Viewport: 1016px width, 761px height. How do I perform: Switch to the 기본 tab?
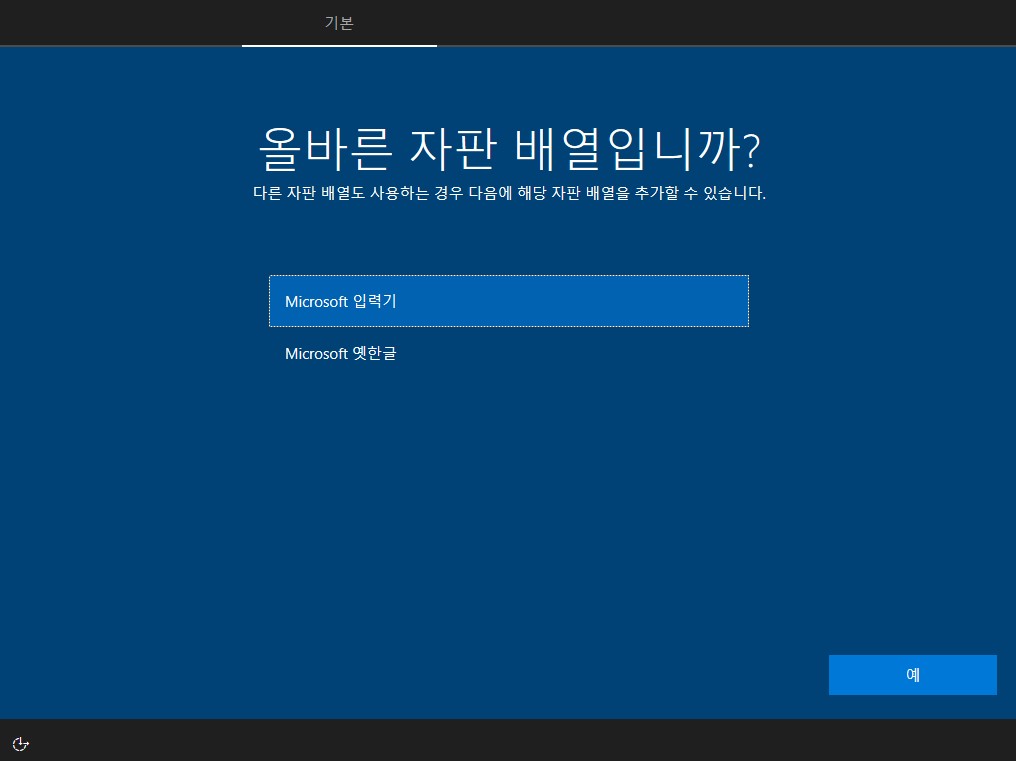(x=339, y=23)
